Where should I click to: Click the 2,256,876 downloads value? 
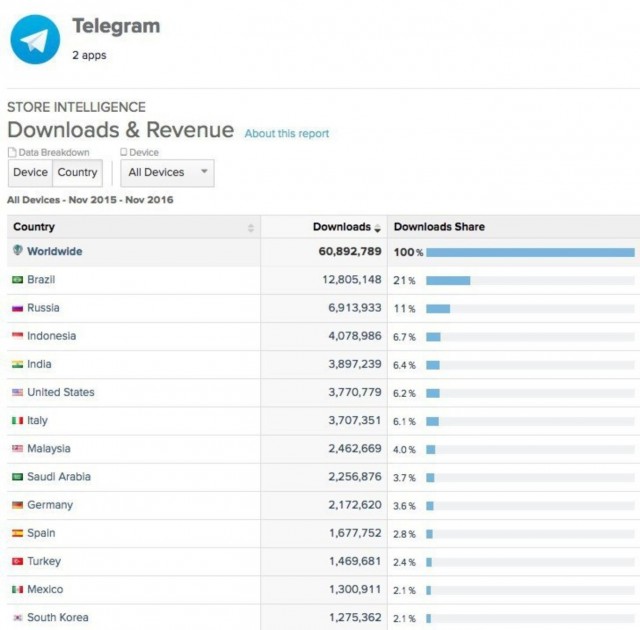tap(355, 477)
